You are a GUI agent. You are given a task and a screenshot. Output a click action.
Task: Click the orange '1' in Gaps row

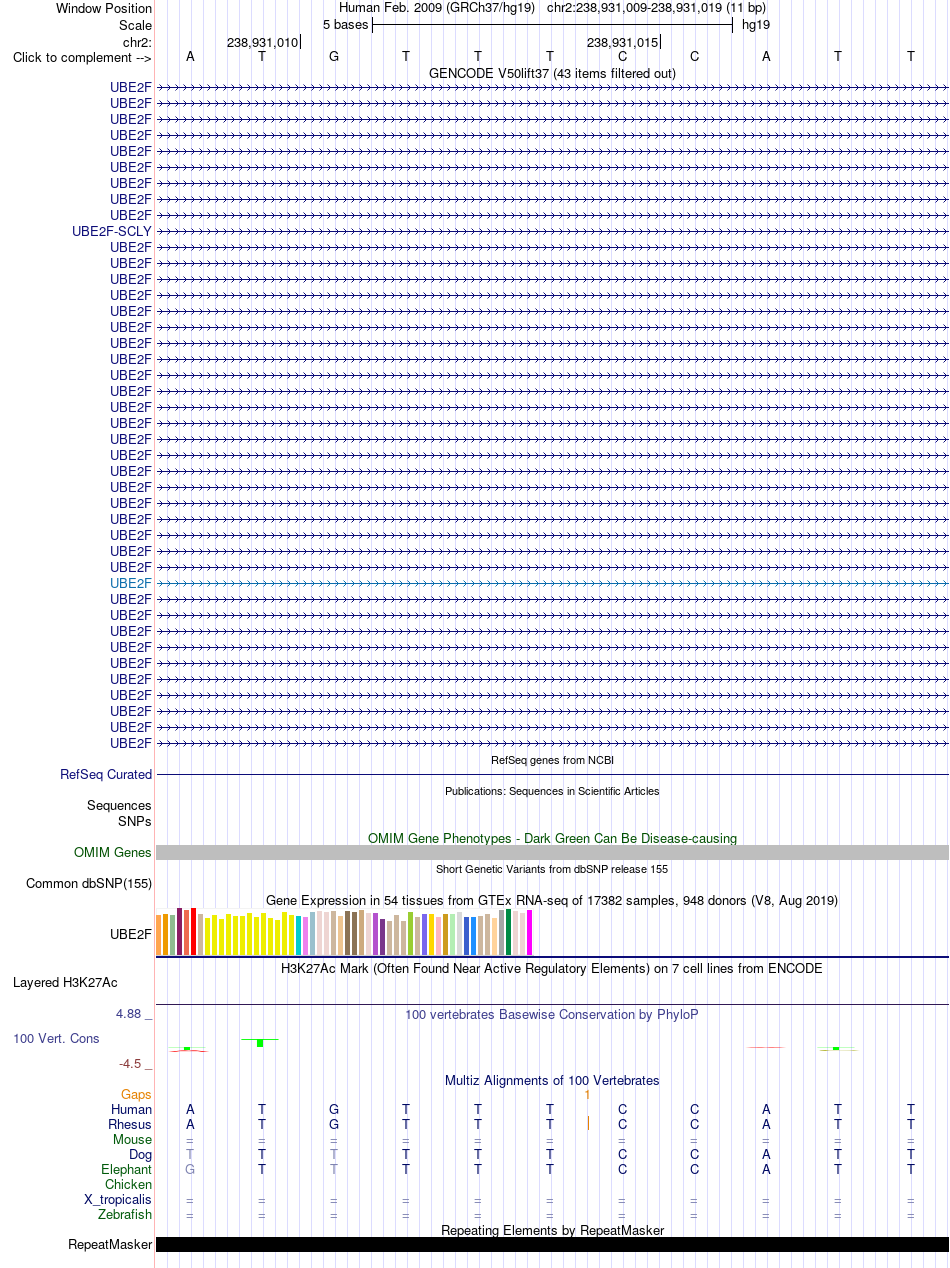[588, 1095]
